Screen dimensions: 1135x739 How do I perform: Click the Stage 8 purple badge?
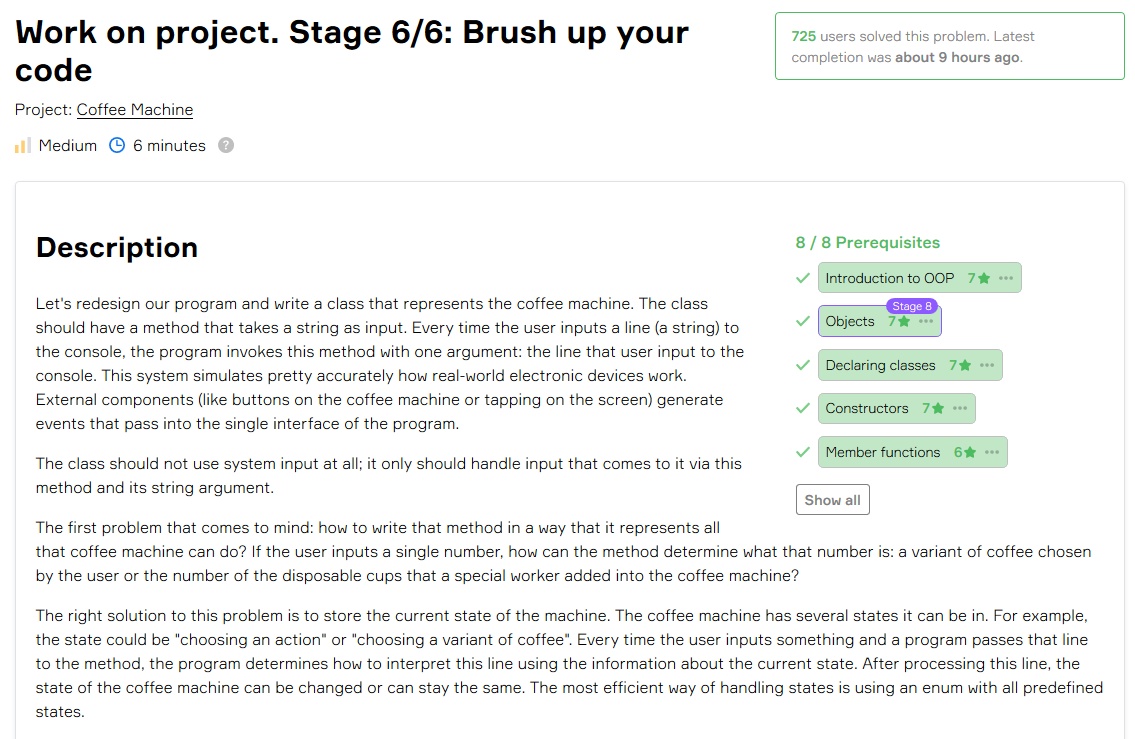click(x=911, y=306)
